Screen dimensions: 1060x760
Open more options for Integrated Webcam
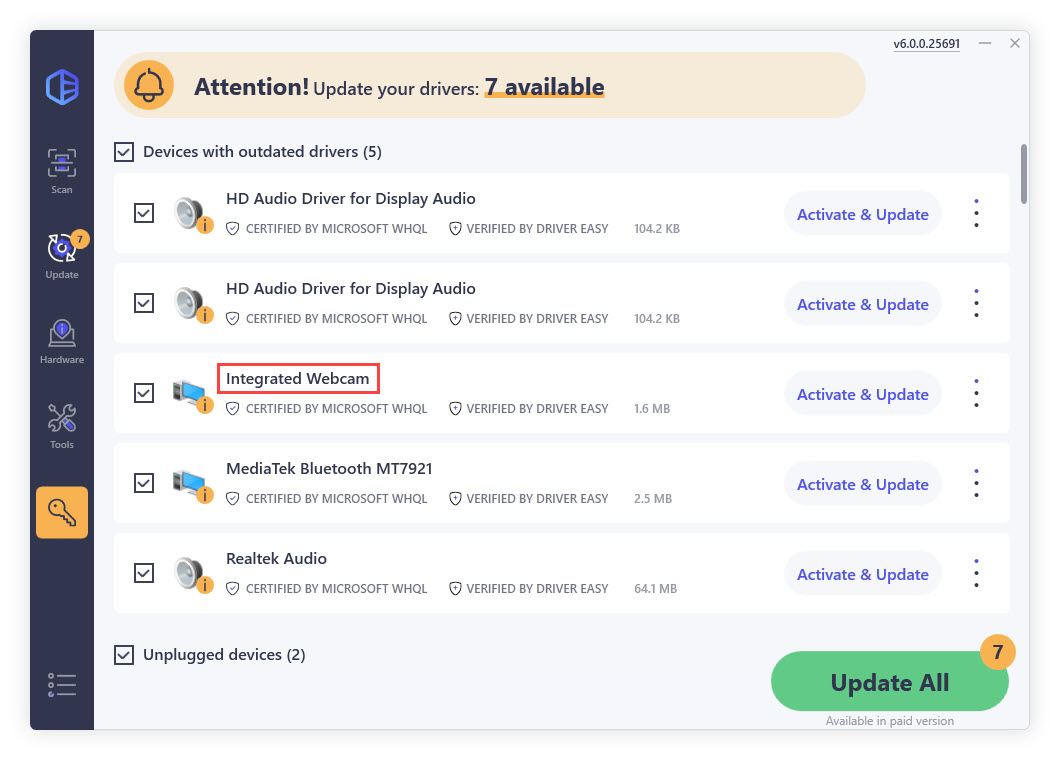point(976,393)
